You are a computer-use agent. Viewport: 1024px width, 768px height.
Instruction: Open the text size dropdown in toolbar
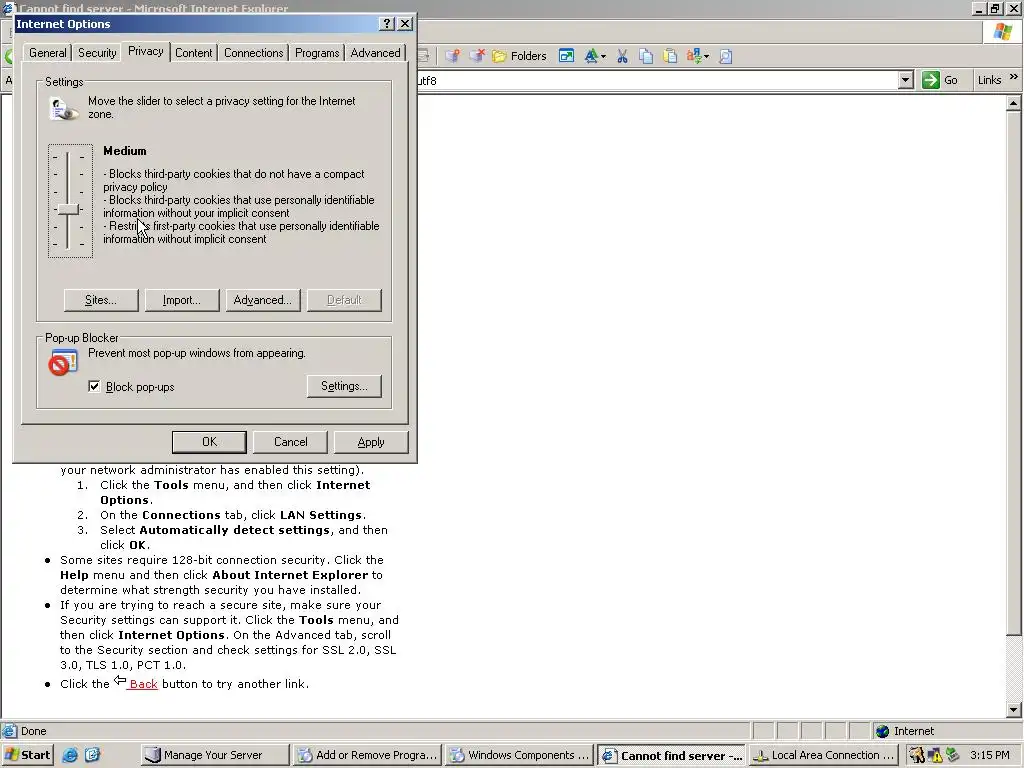(595, 56)
